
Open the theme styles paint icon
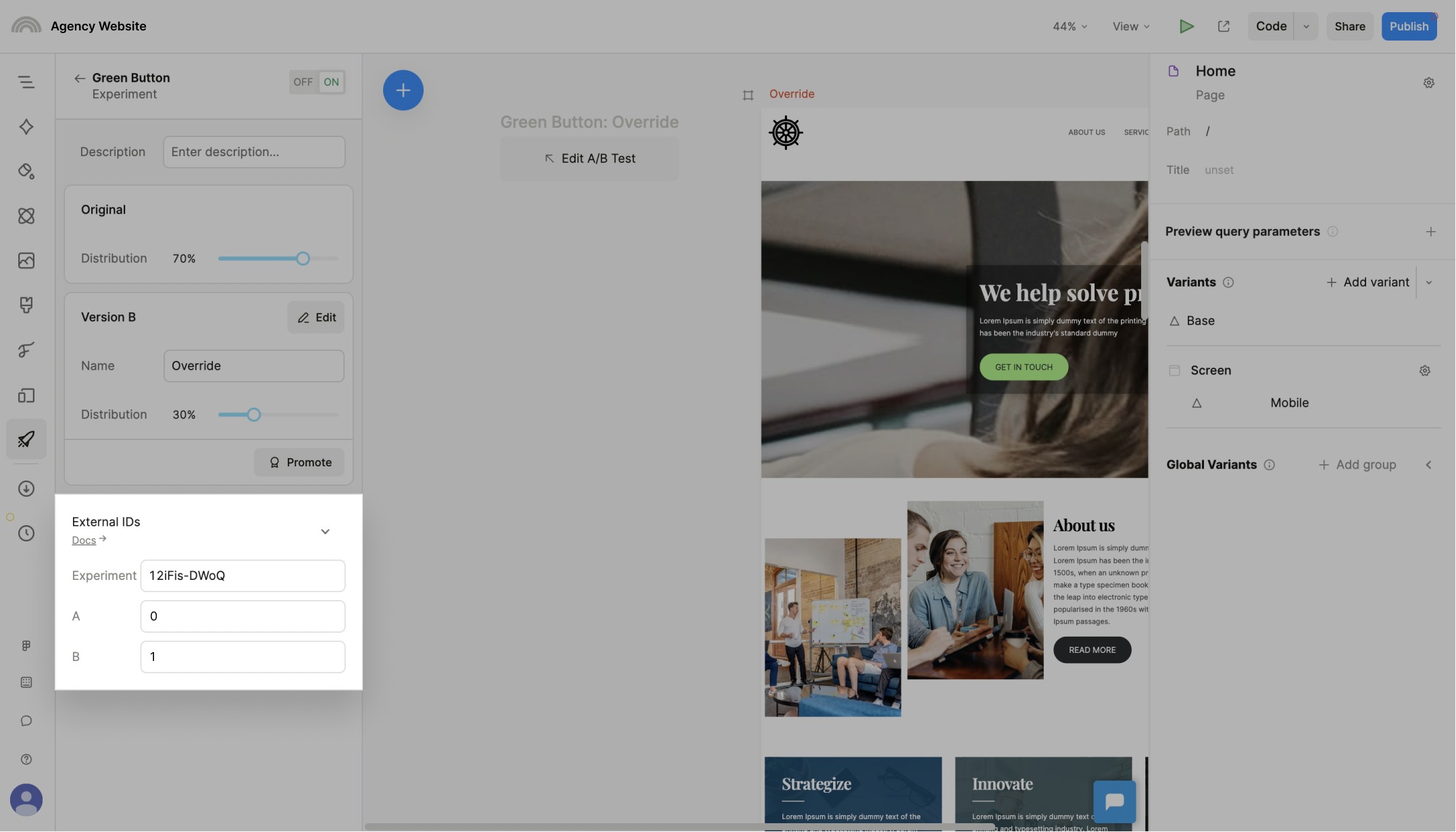coord(26,171)
